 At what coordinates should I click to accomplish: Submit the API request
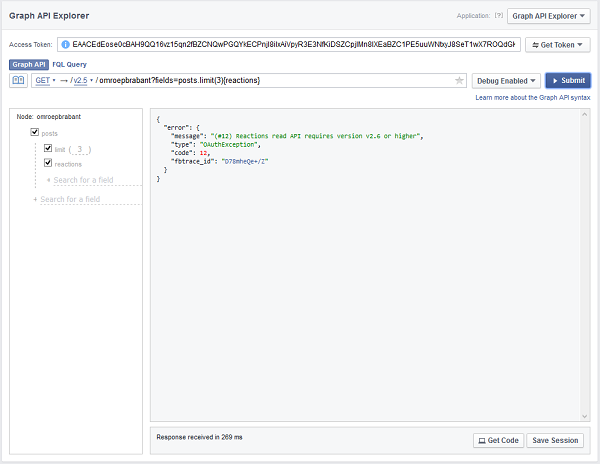pos(568,81)
